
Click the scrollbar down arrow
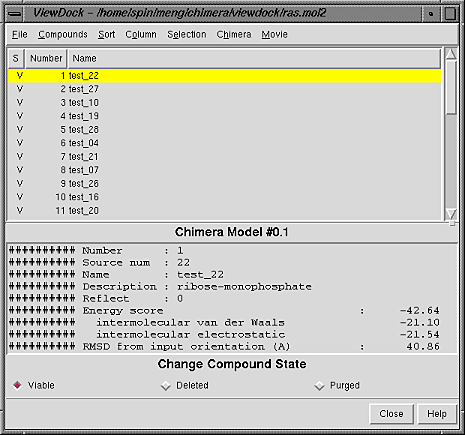point(451,214)
